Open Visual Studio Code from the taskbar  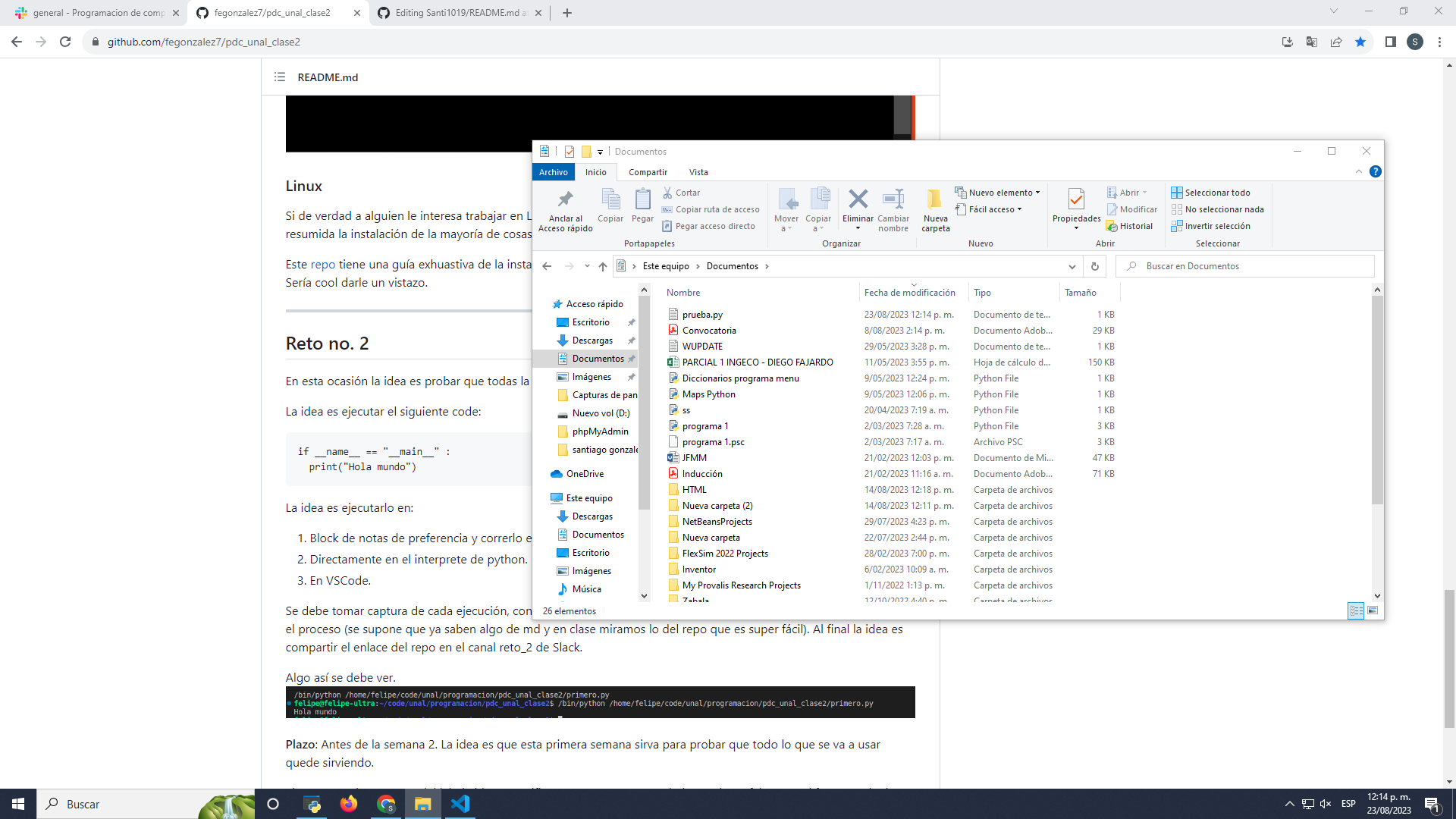(460, 804)
